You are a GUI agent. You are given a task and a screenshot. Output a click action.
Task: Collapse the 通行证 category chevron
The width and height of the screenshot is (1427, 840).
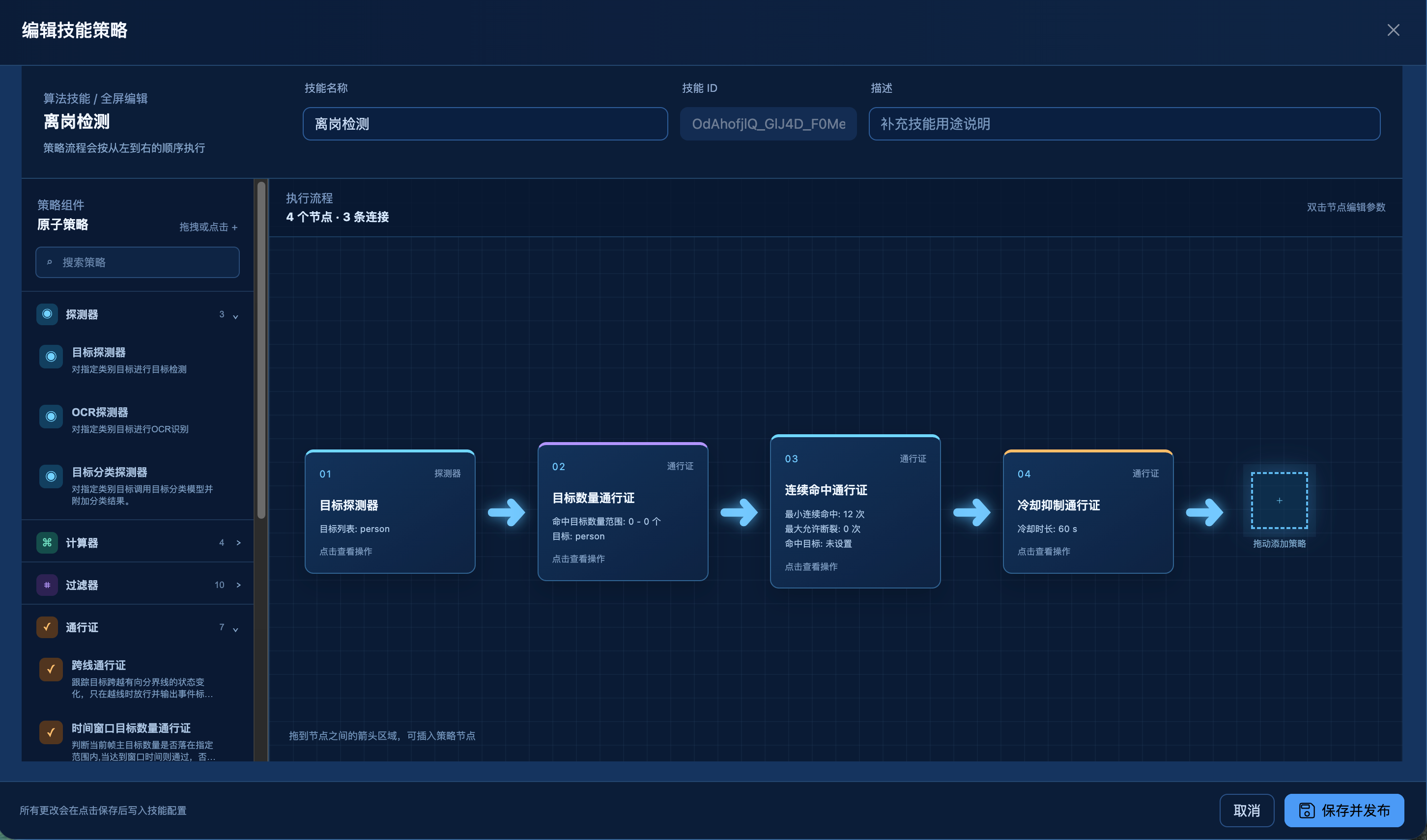coord(235,628)
